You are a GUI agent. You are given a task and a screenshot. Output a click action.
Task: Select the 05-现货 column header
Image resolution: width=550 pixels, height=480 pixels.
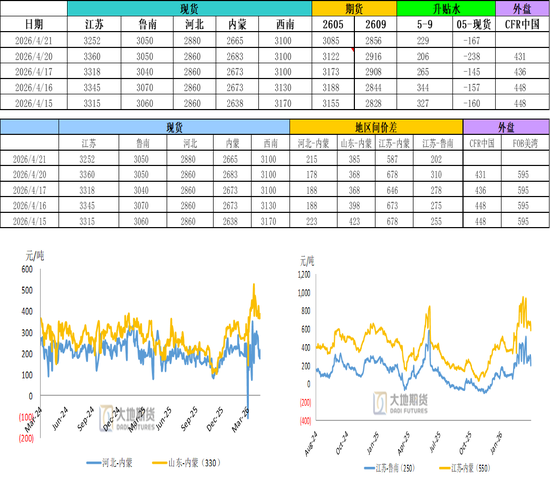(x=474, y=24)
